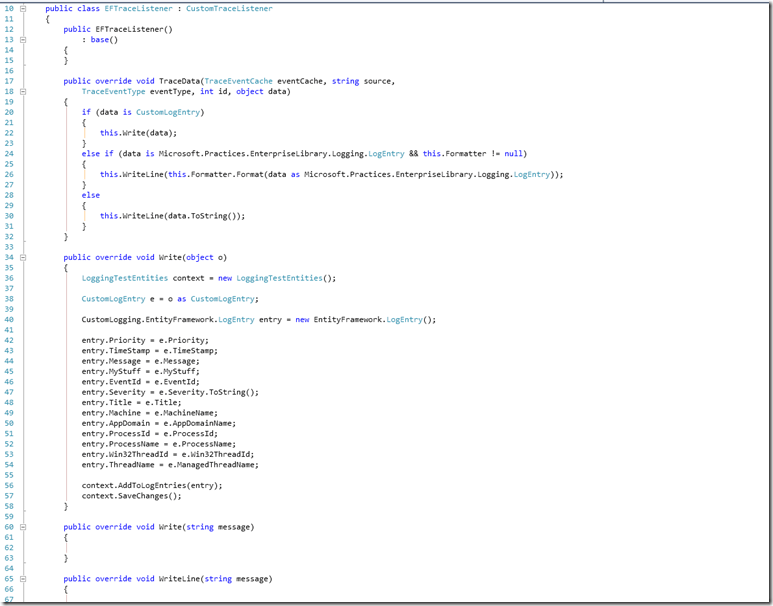The image size is (773, 606).
Task: Collapse the Write(string message) method at line 60
Action: 23,526
